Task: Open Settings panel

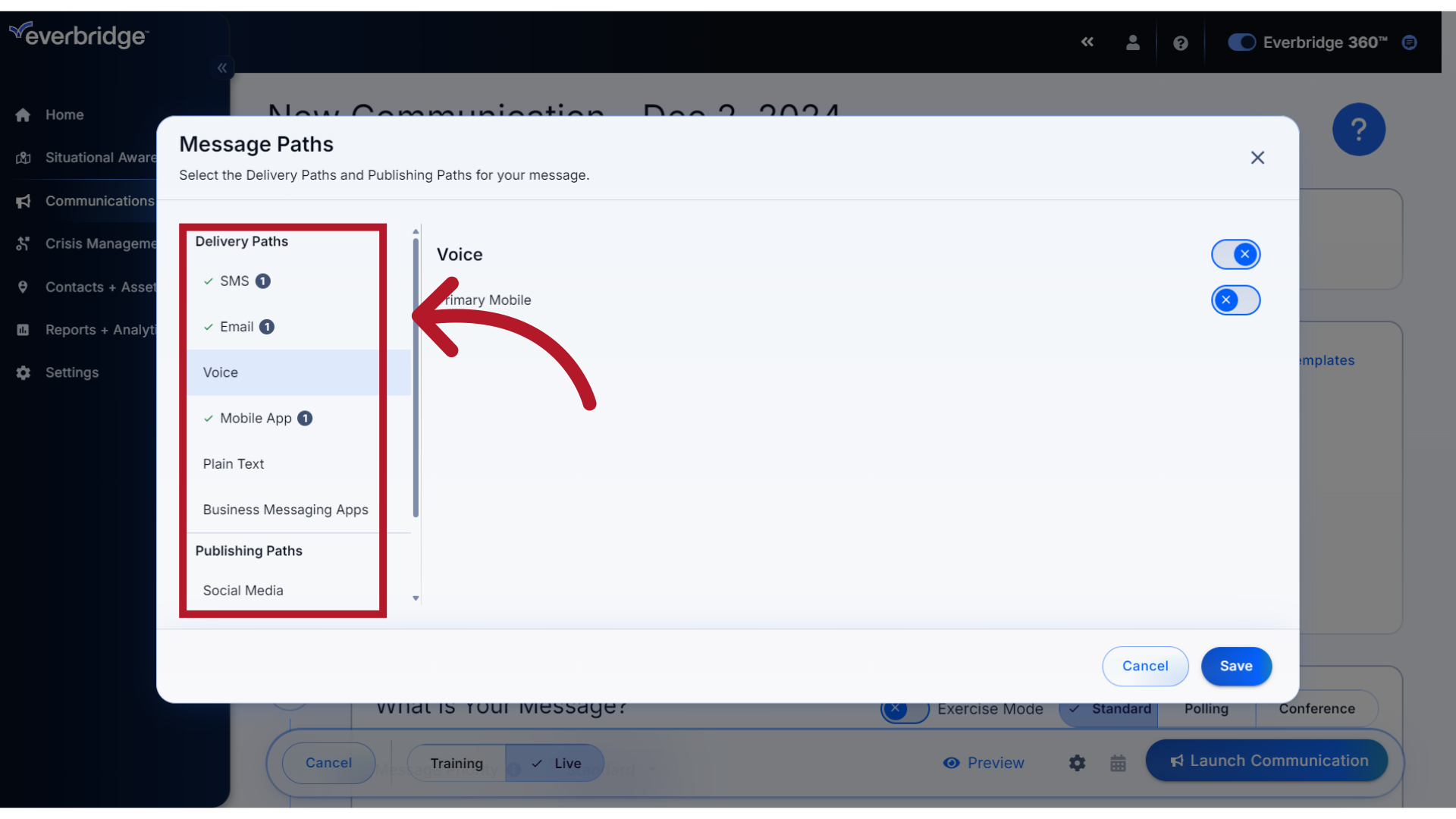Action: pyautogui.click(x=71, y=372)
